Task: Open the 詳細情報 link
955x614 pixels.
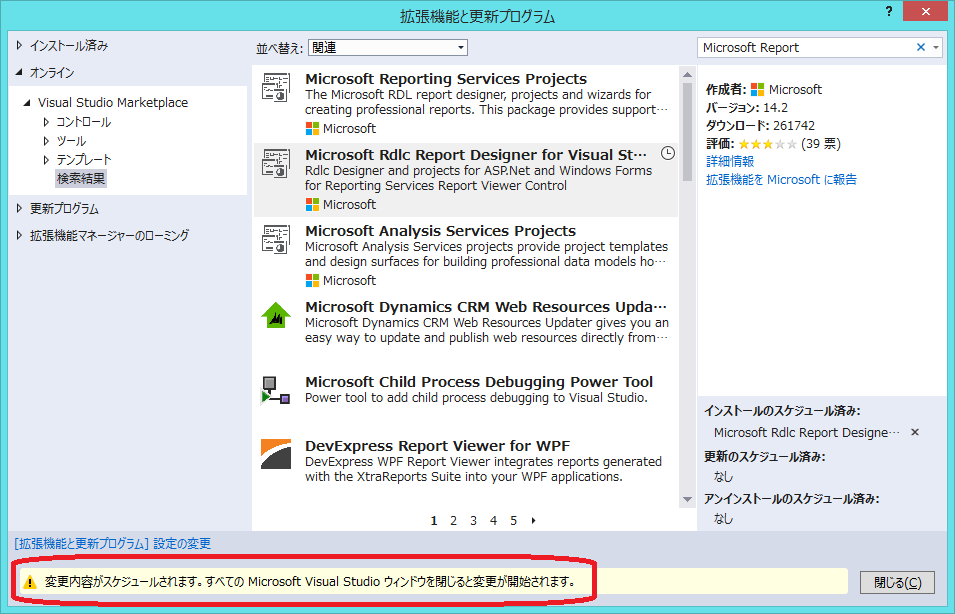Action: [x=730, y=161]
